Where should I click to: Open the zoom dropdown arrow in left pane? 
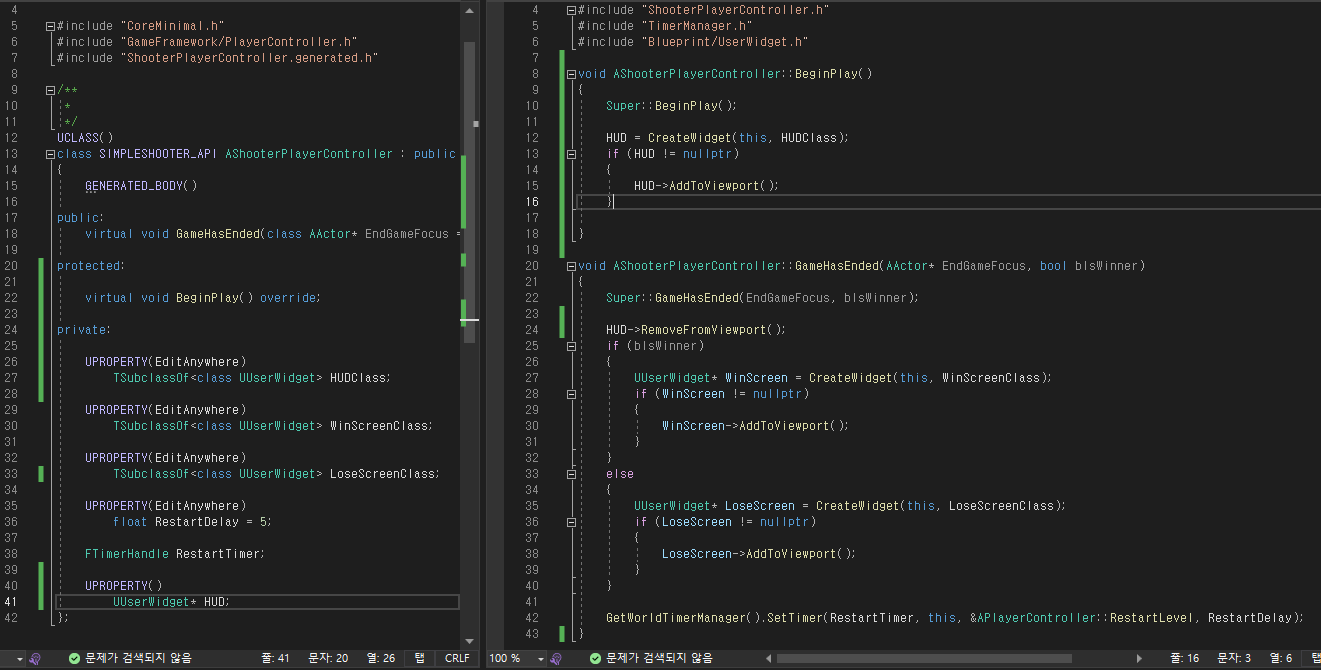18,659
